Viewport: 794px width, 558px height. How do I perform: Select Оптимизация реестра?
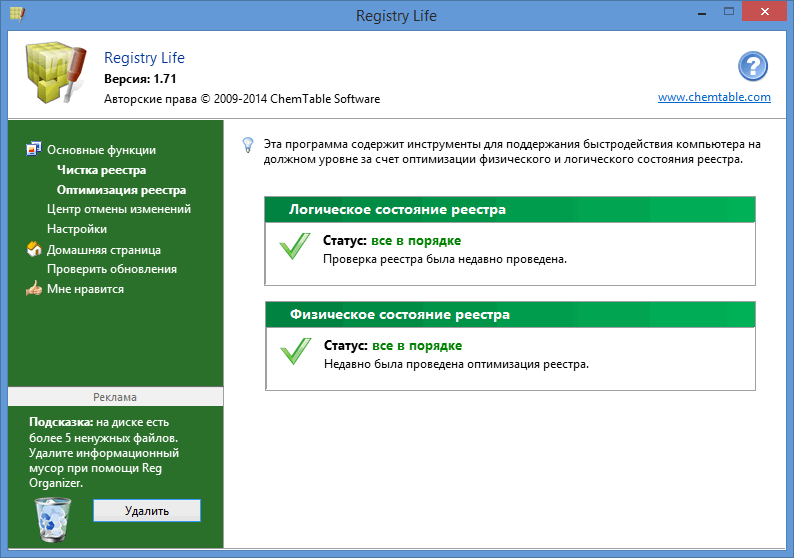(x=121, y=190)
